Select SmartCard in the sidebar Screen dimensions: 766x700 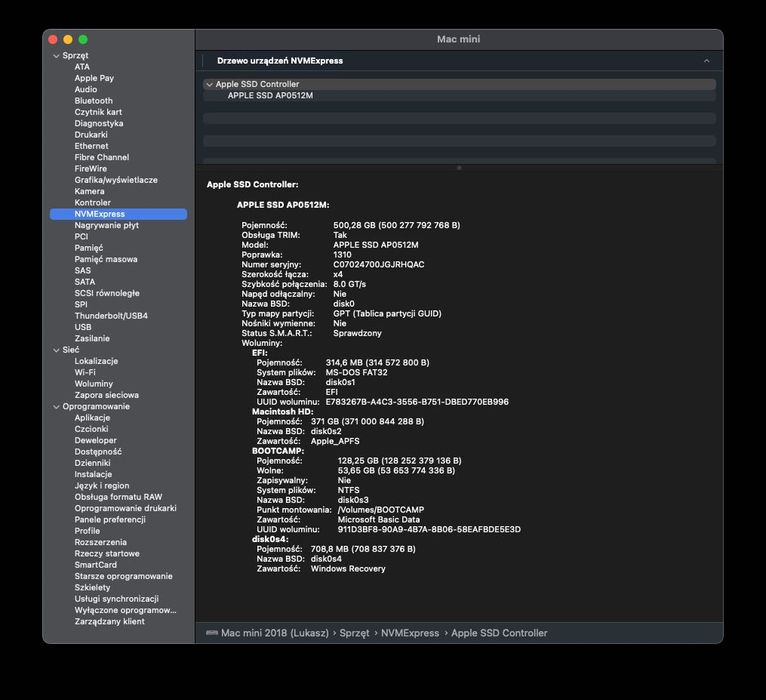[x=95, y=565]
